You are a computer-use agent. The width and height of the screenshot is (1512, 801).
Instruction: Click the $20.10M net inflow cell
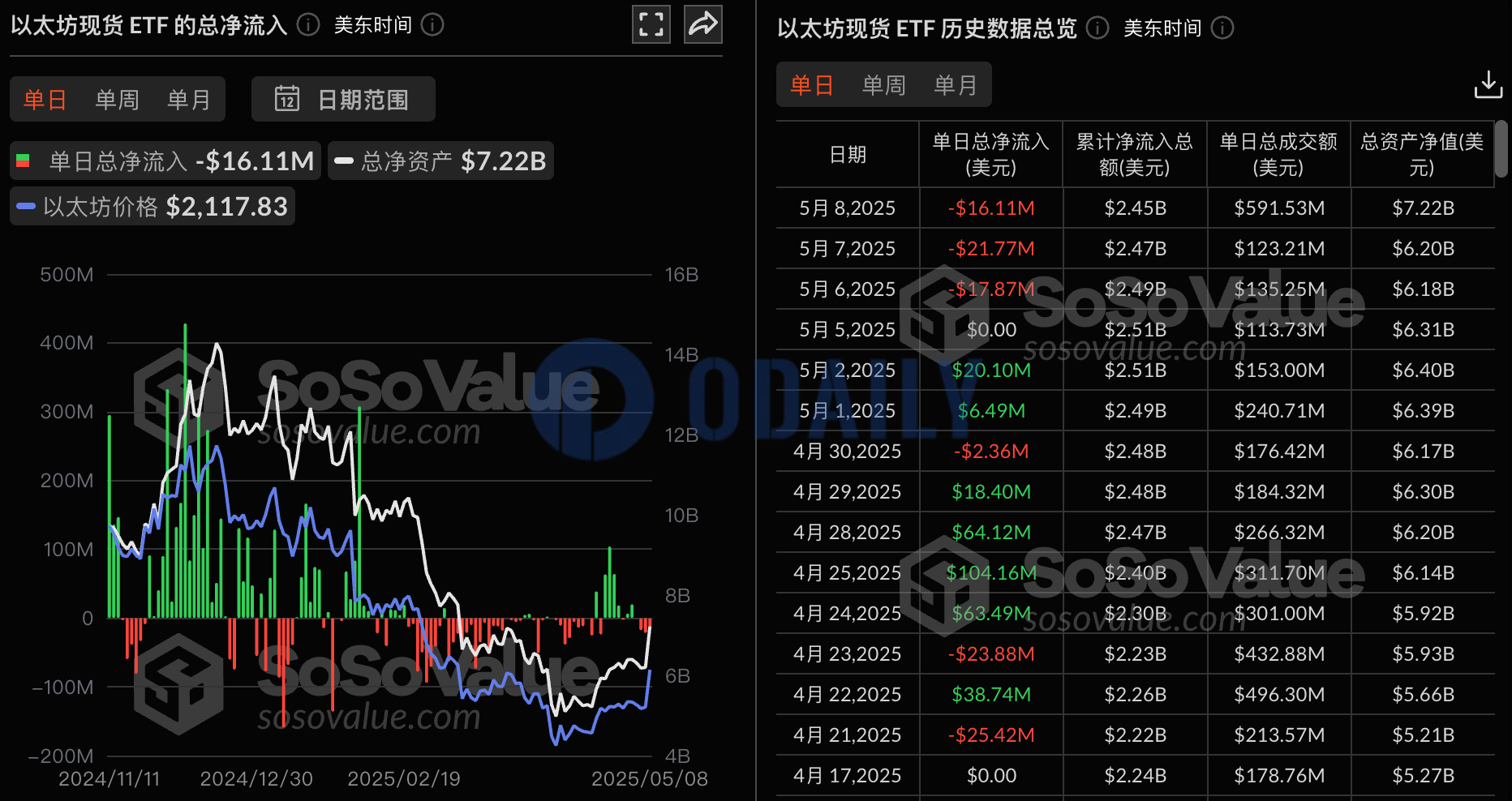pyautogui.click(x=991, y=371)
